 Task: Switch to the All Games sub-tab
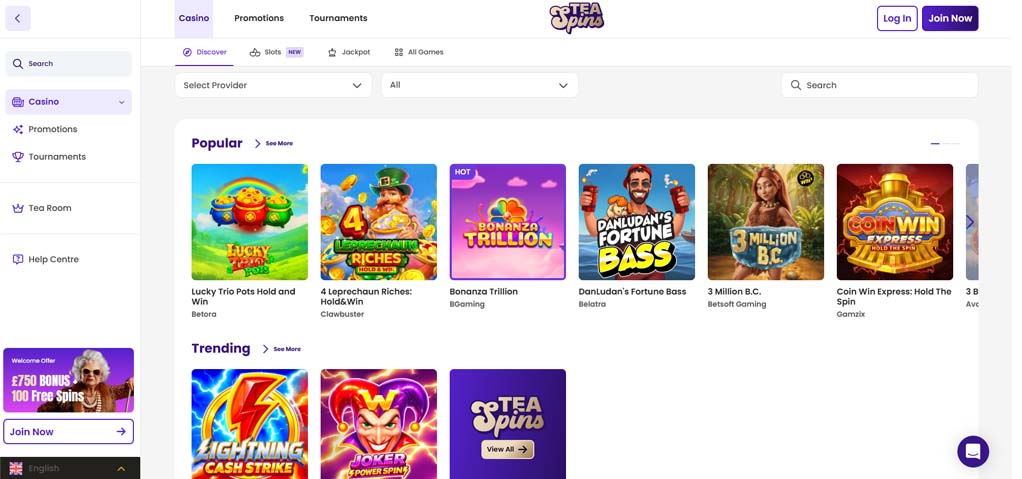tap(418, 52)
